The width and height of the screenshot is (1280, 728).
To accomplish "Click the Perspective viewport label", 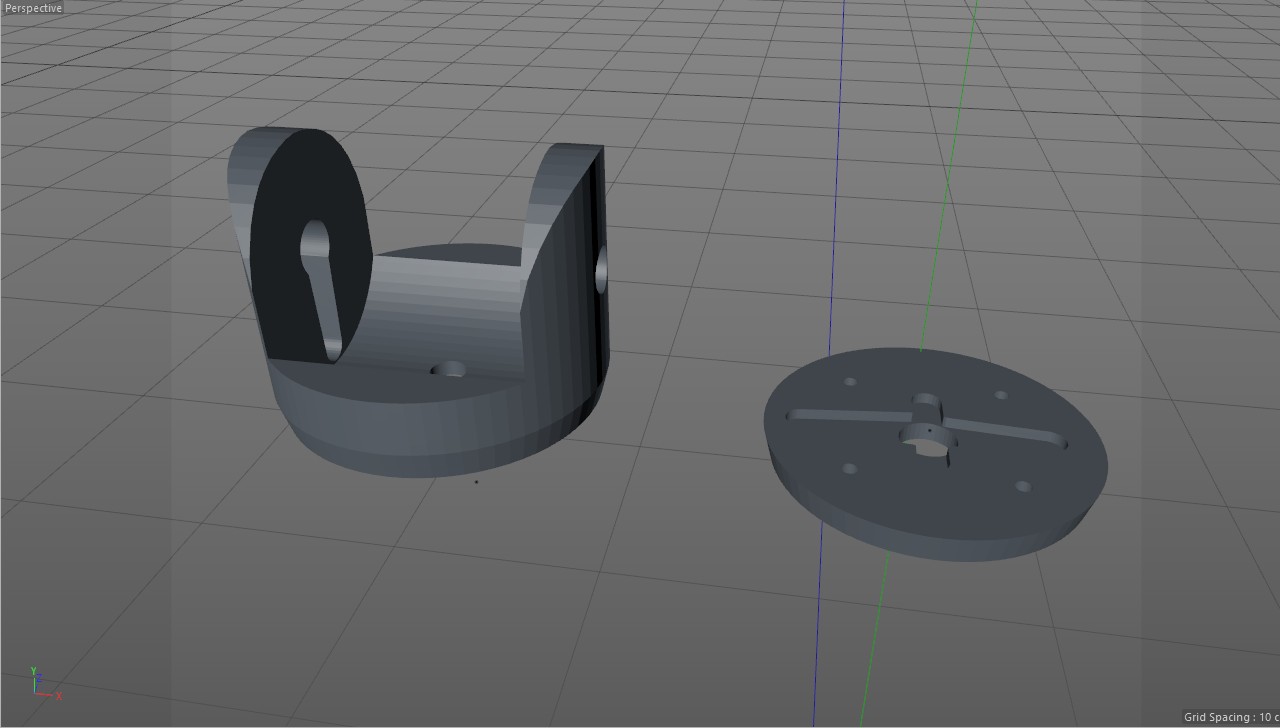I will pyautogui.click(x=33, y=8).
